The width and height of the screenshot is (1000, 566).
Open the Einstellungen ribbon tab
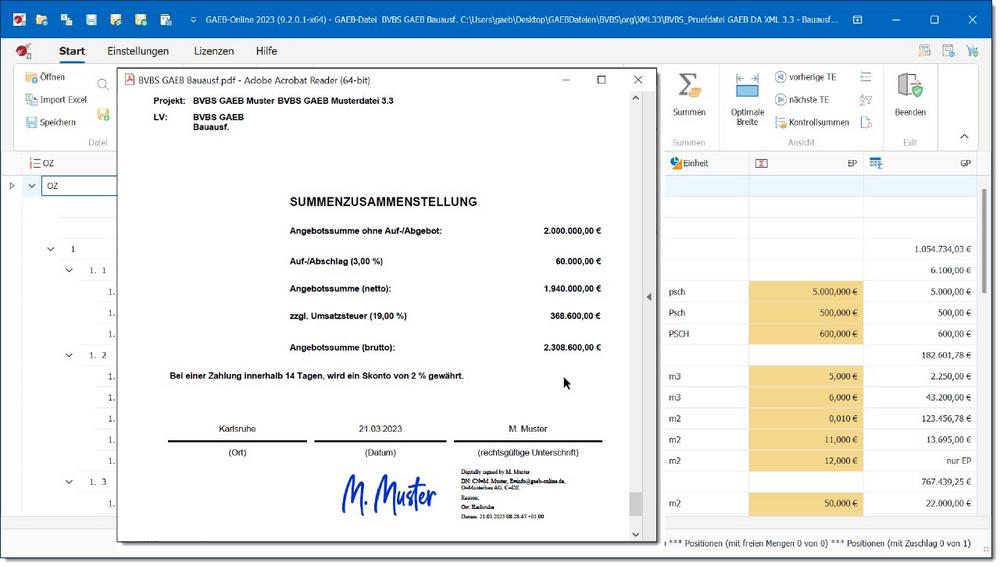[x=138, y=51]
